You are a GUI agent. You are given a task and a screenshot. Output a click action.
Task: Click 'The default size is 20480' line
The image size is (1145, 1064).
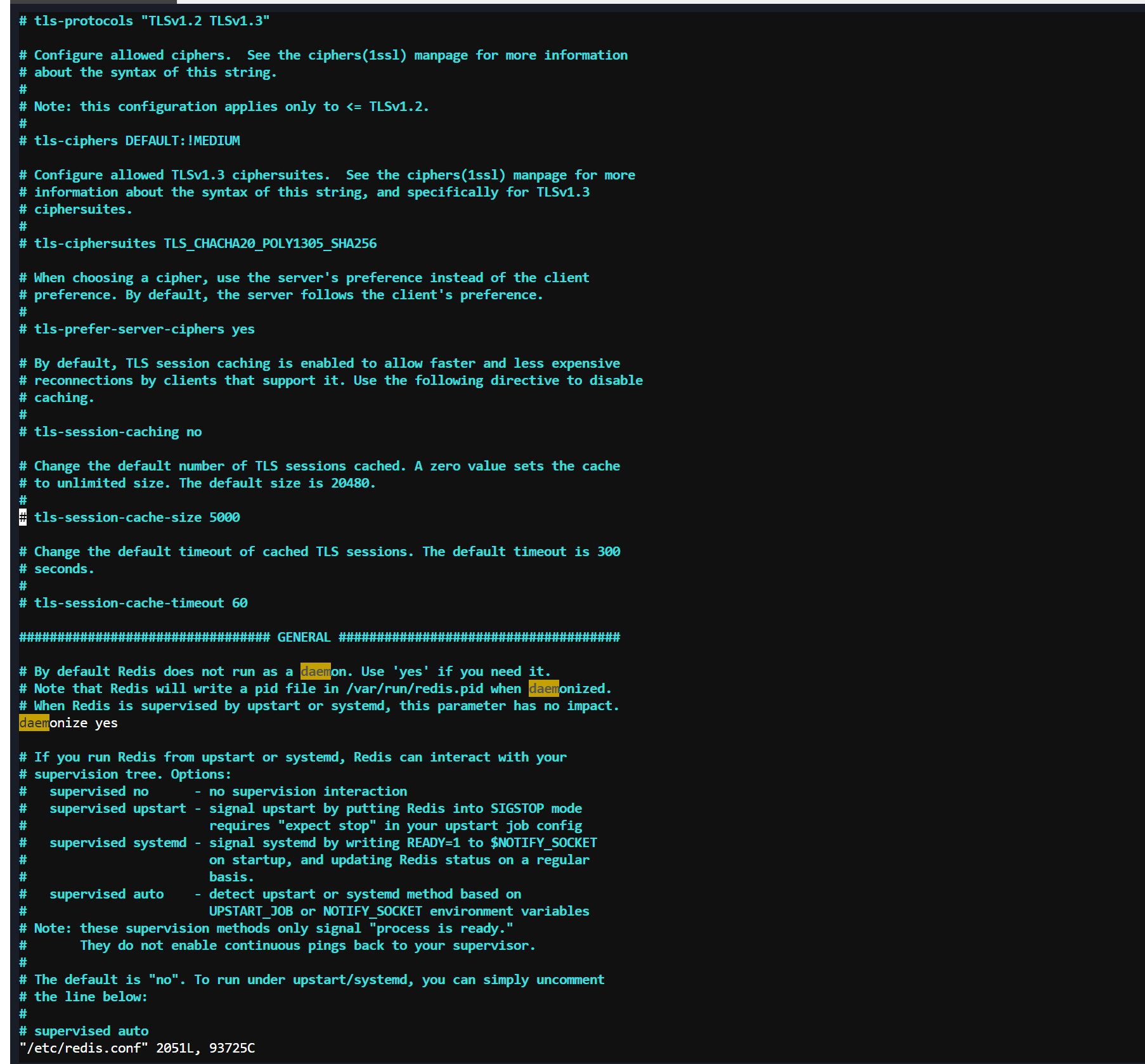198,483
